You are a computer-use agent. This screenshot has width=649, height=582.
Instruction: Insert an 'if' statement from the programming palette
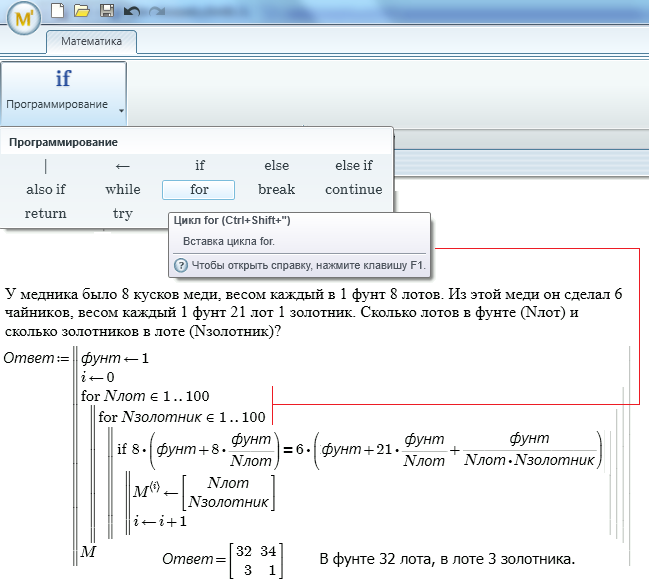(x=200, y=166)
